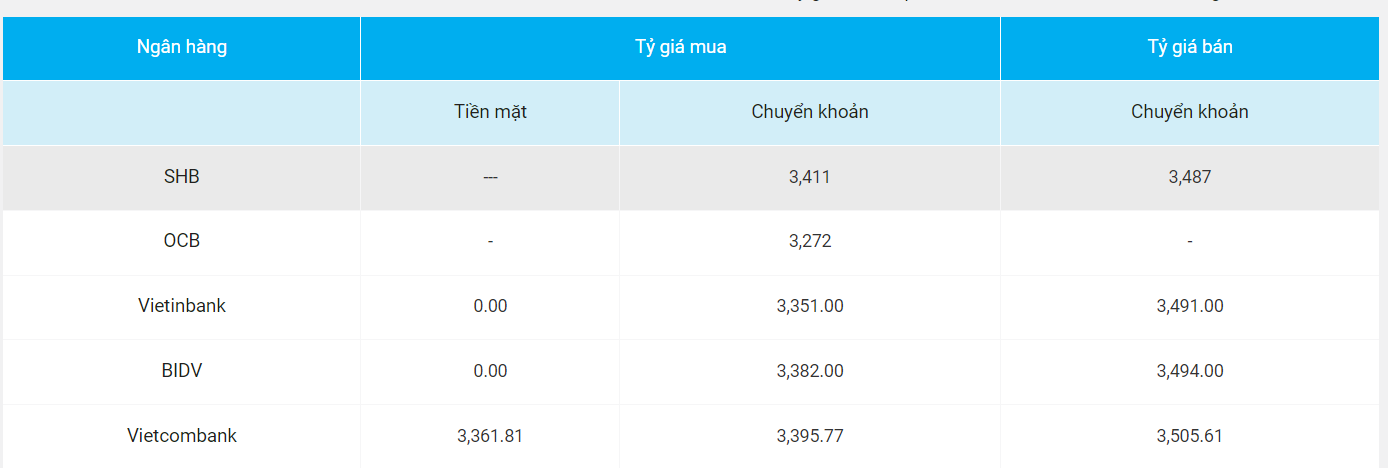Click the SHB bank row name
Screen dimensions: 1388x468
pyautogui.click(x=182, y=177)
